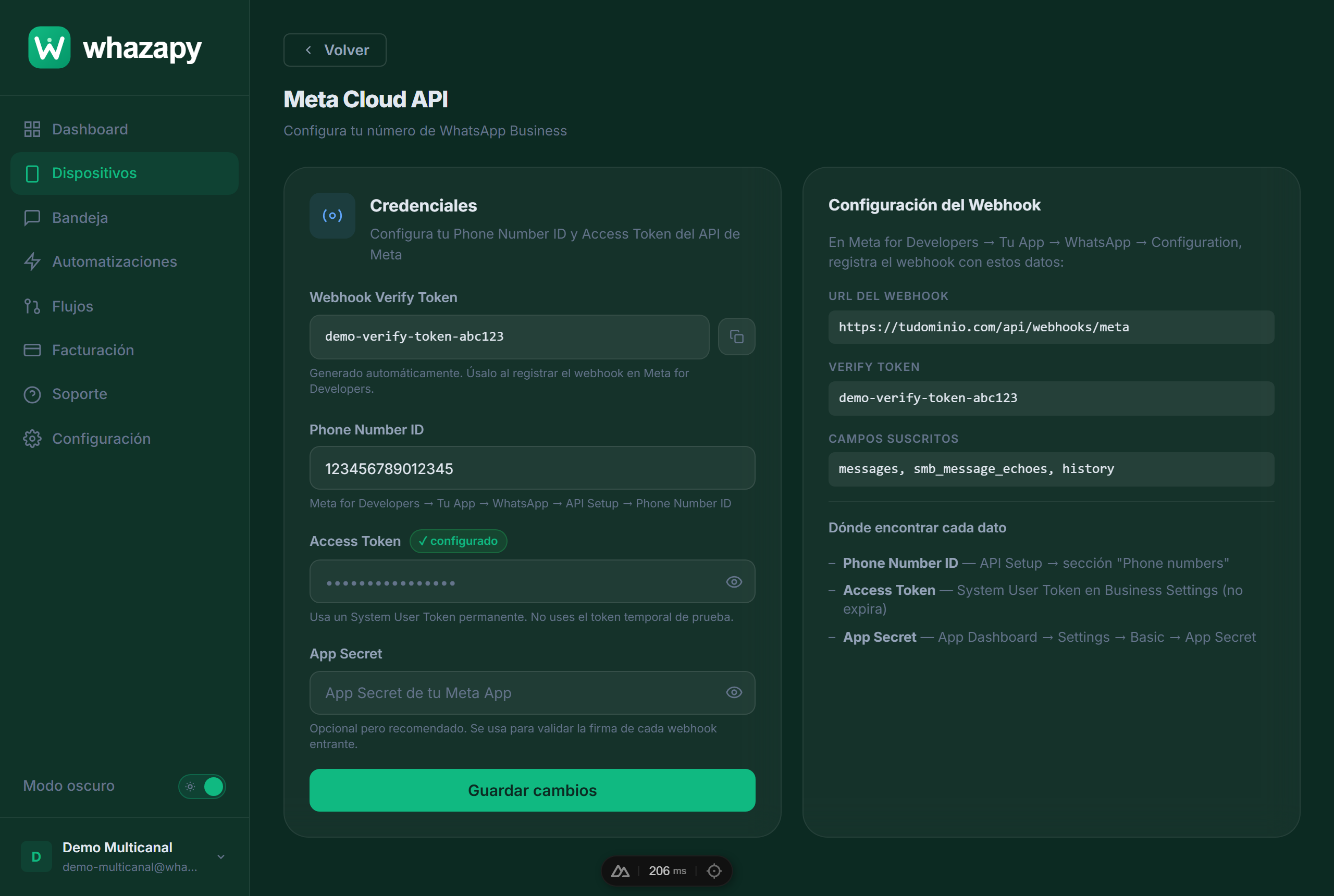Show the Access Token value

(x=734, y=582)
